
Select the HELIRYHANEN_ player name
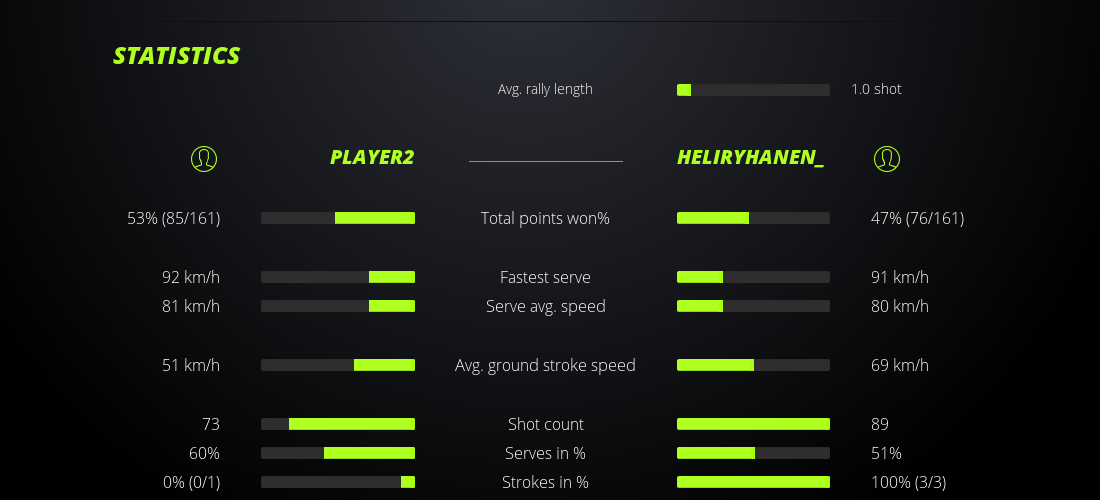(x=750, y=158)
